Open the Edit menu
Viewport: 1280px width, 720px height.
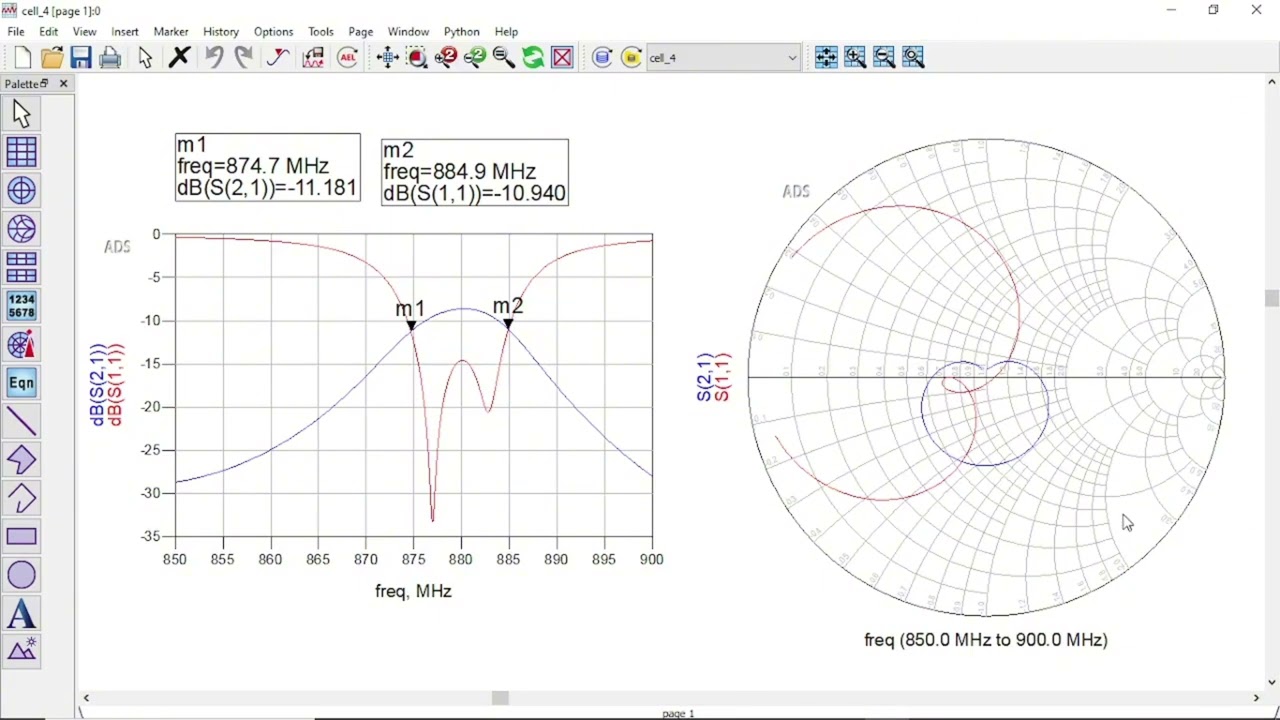coord(48,32)
